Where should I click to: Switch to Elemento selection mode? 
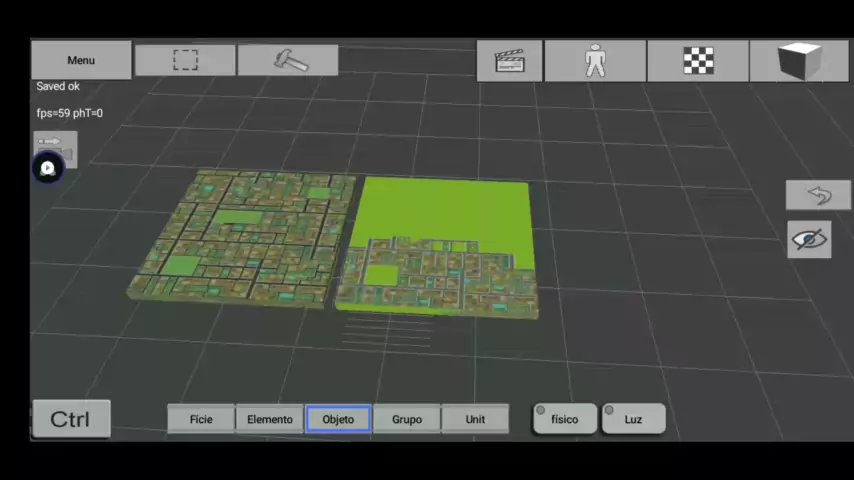pyautogui.click(x=270, y=419)
